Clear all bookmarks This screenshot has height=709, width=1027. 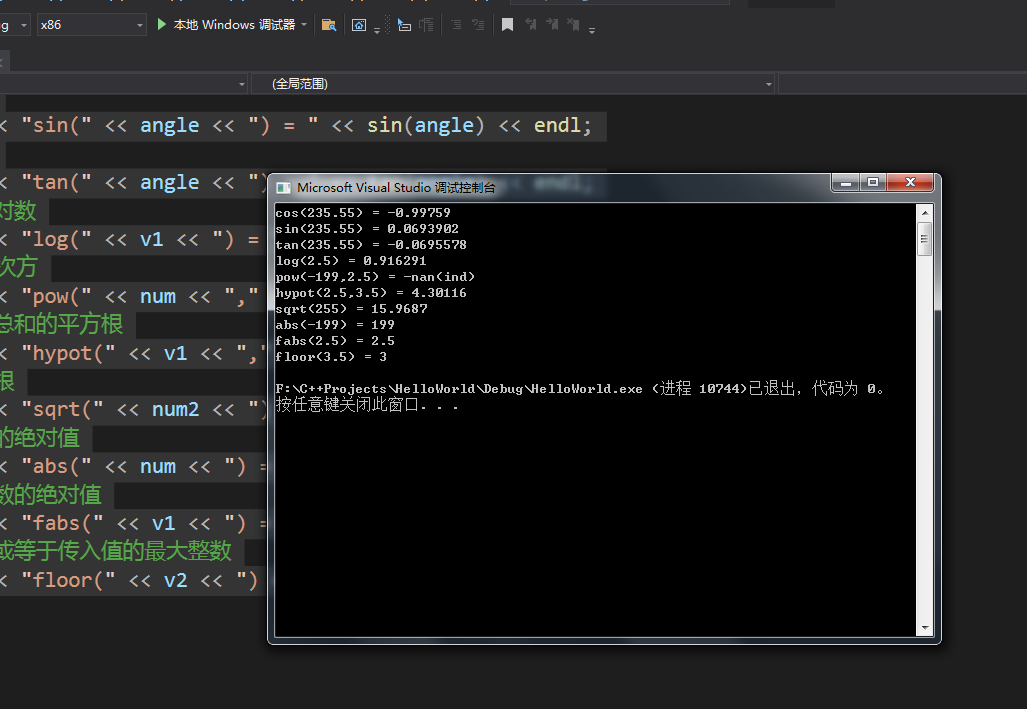click(572, 24)
